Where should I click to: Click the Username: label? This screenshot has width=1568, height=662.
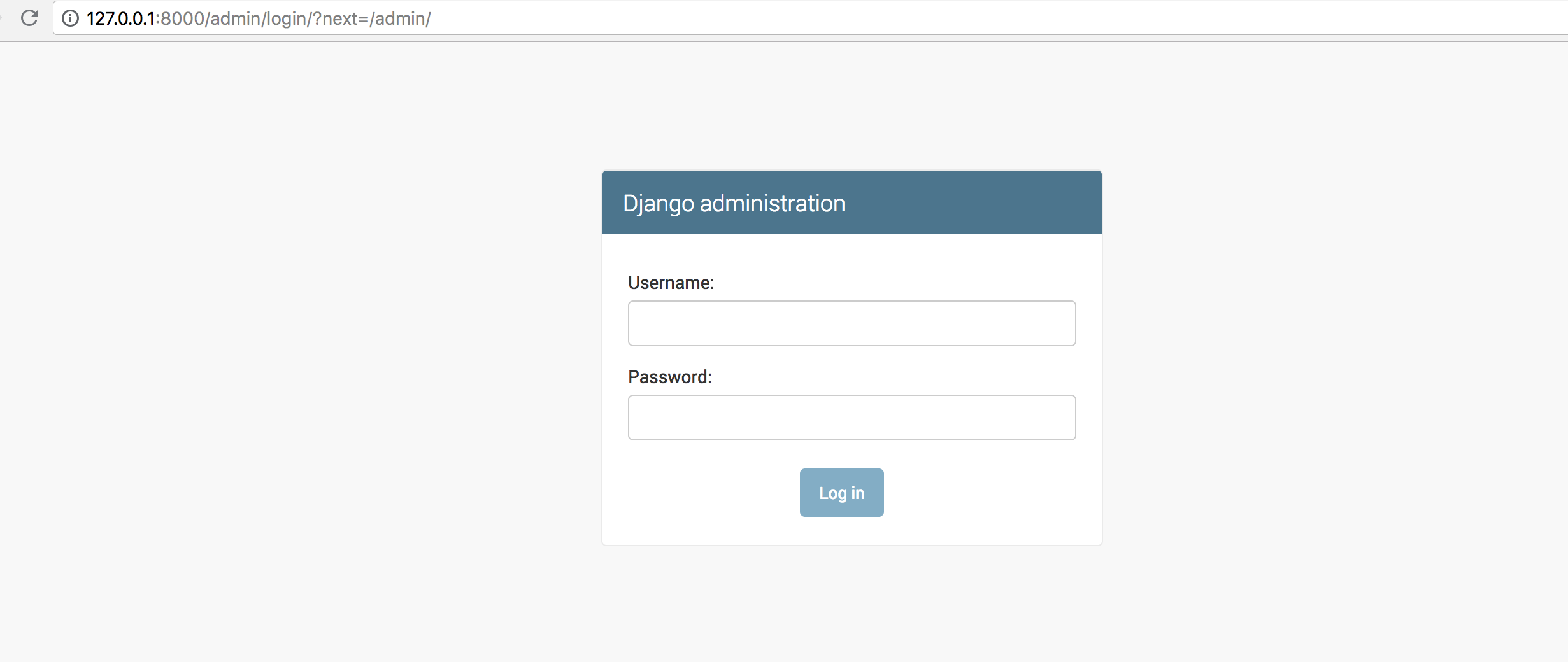671,283
